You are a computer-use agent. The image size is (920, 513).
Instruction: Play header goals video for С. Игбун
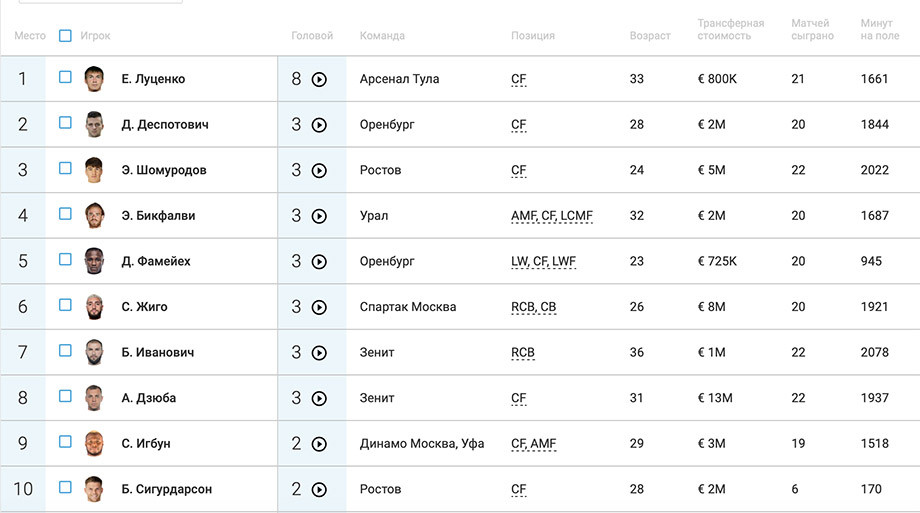click(x=319, y=444)
